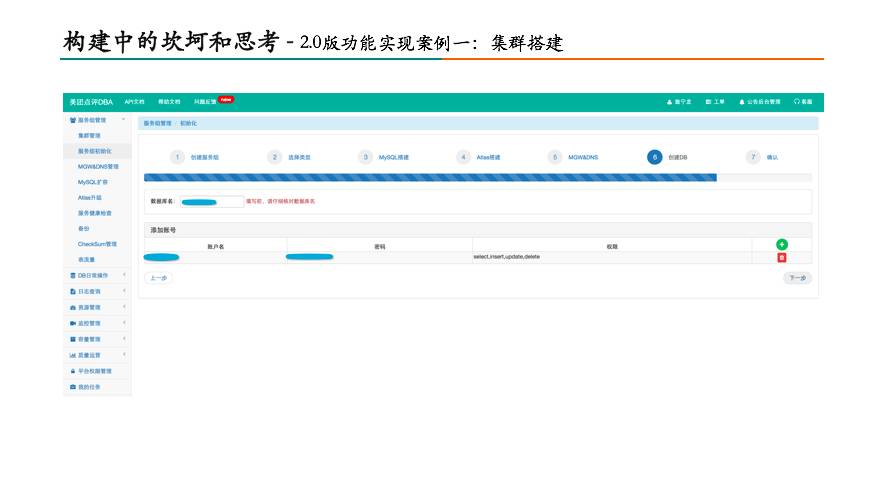Click the DB日常操作 database icon
The width and height of the screenshot is (889, 496).
pyautogui.click(x=73, y=275)
